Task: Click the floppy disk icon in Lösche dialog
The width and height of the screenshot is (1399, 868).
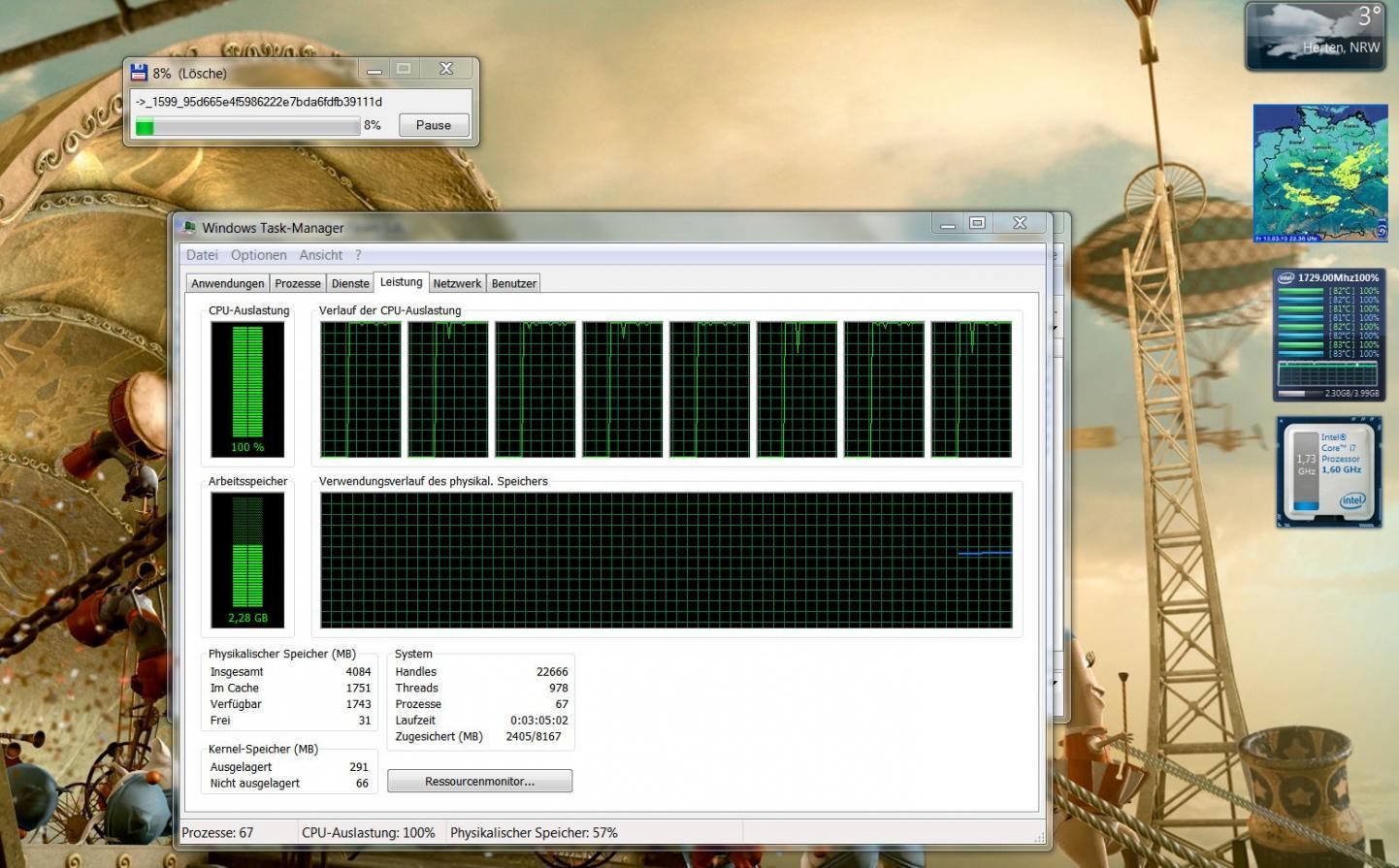Action: coord(139,72)
